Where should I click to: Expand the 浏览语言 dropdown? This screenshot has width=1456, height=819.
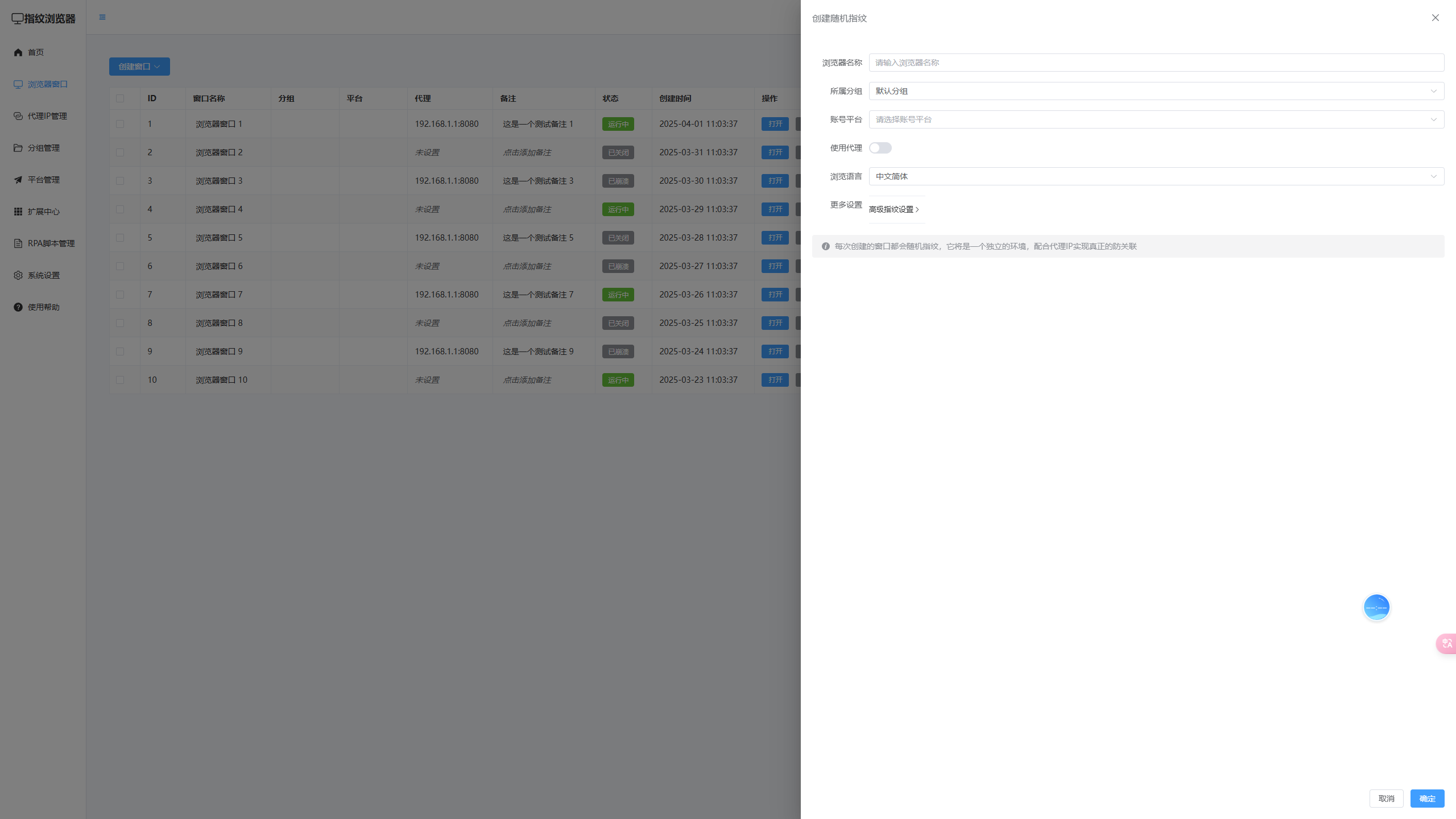[x=1156, y=176]
